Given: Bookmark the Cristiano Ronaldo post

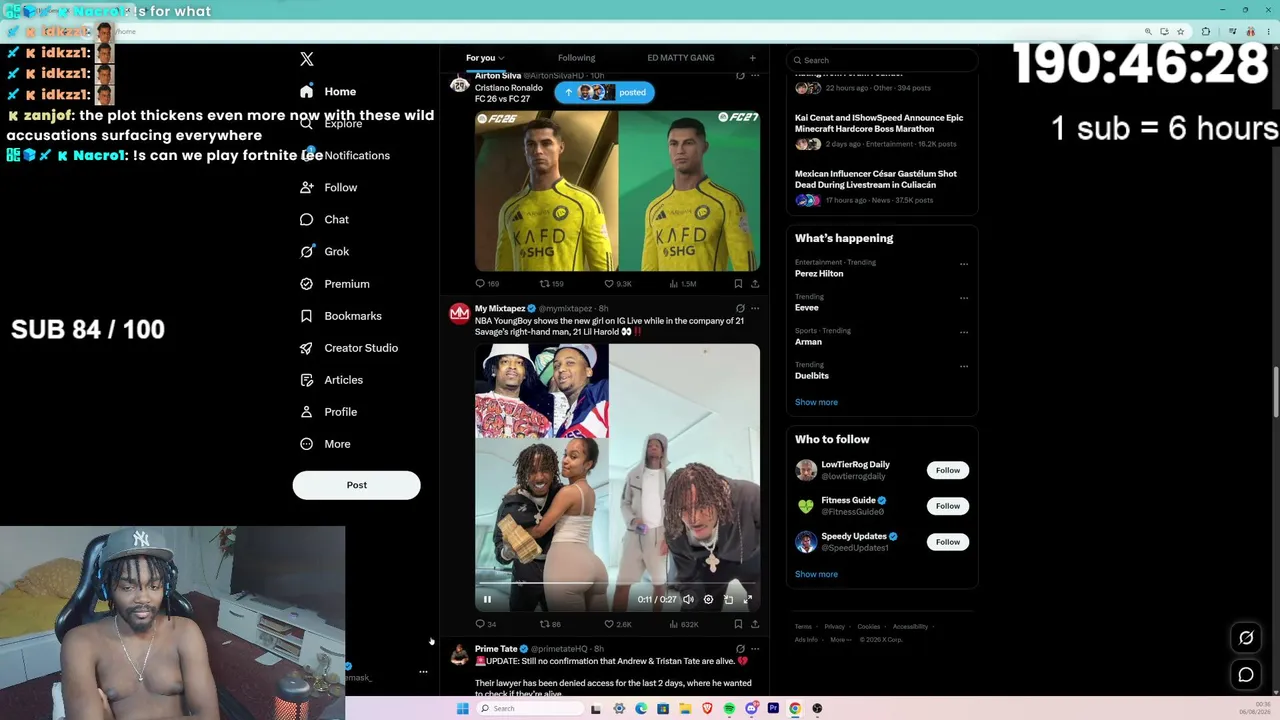Looking at the screenshot, I should coord(738,284).
